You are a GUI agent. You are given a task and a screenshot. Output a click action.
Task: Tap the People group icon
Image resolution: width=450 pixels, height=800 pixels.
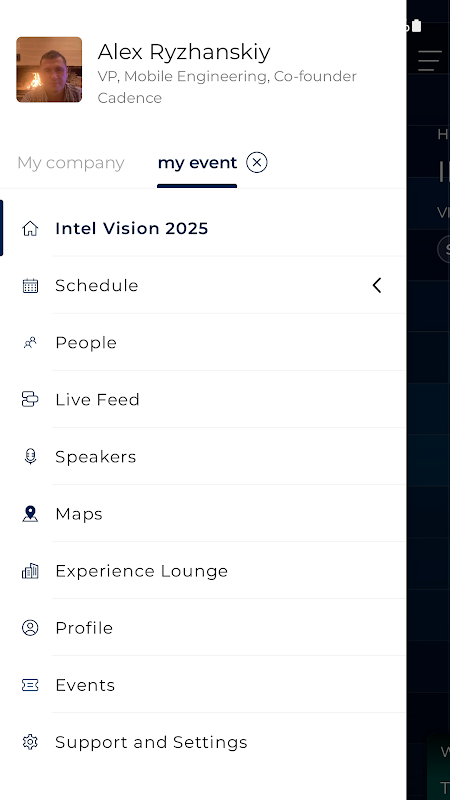pos(30,343)
